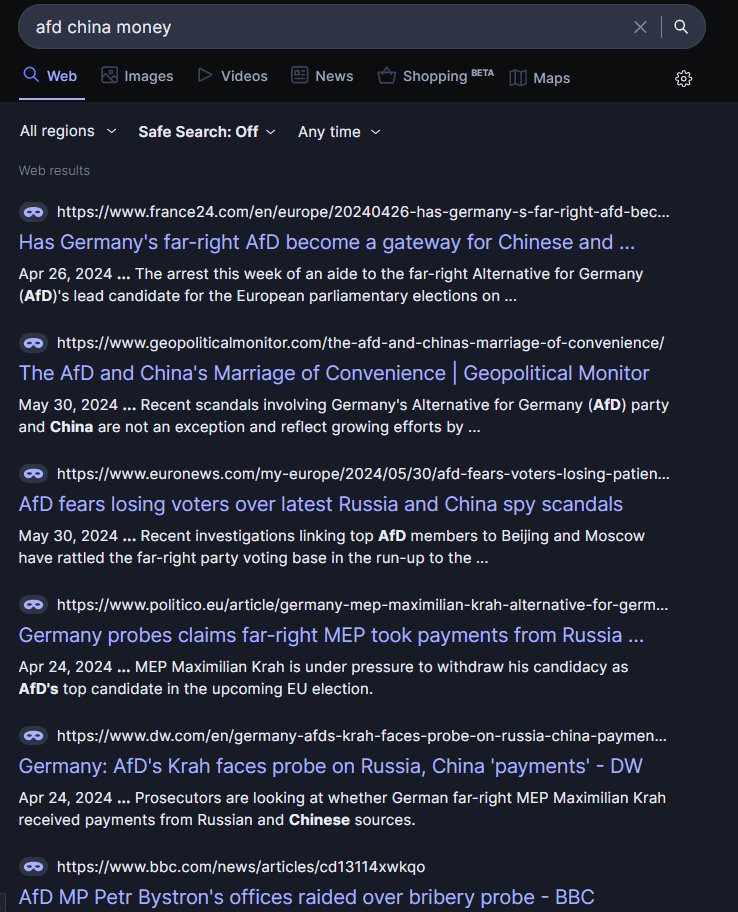Click the News newspaper icon

(300, 75)
